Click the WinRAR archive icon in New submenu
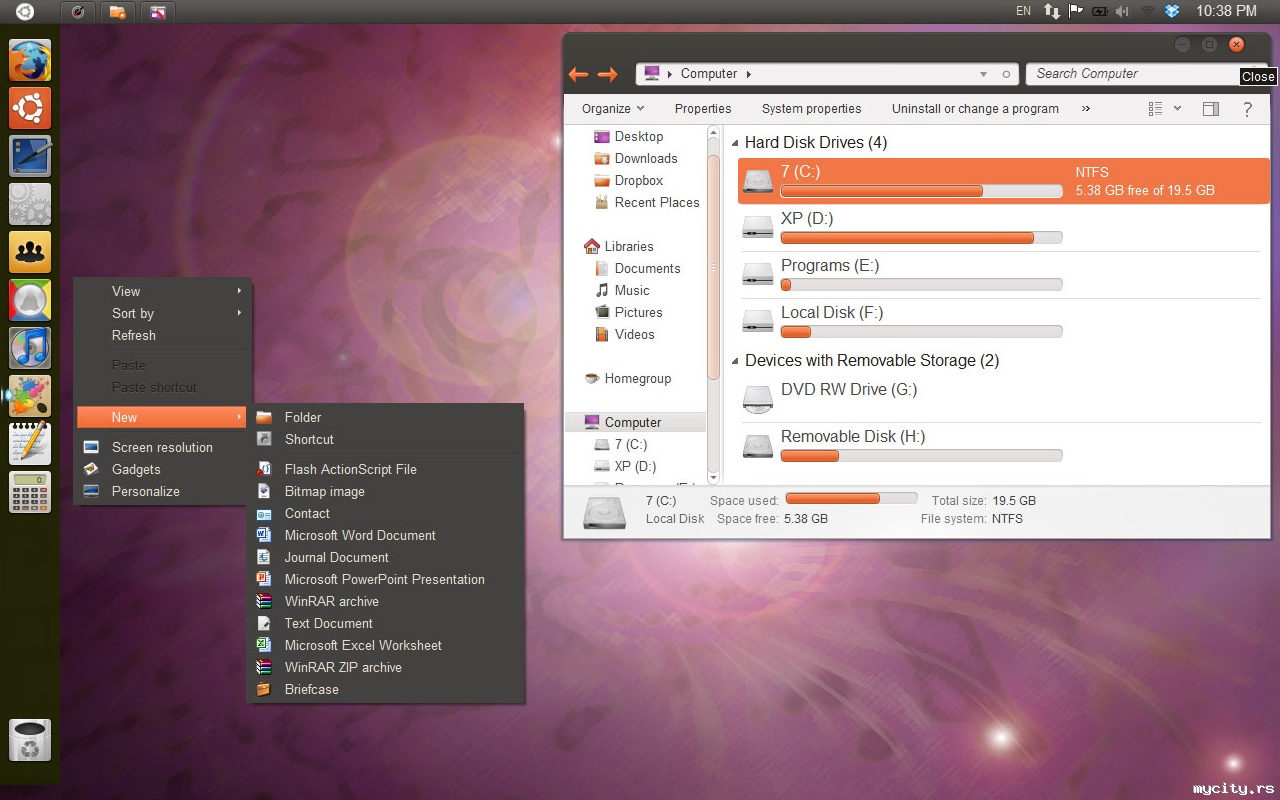 tap(264, 601)
